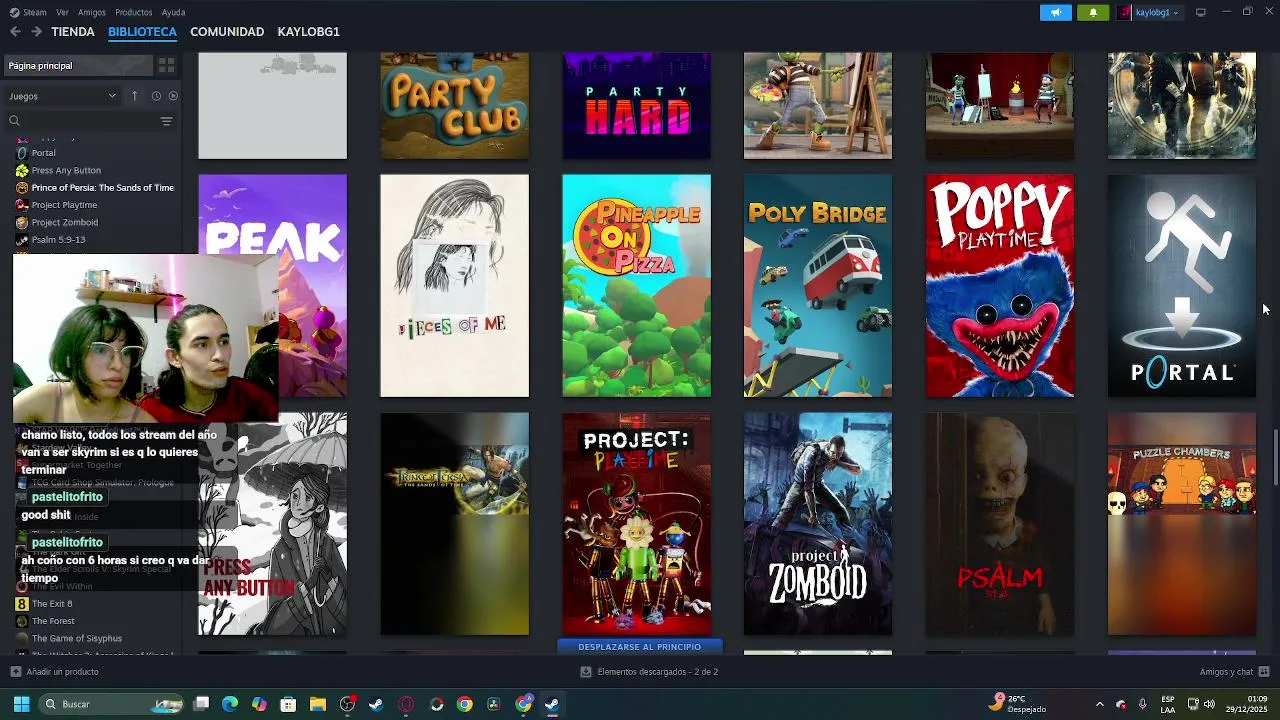Open advanced filter options icon

166,121
